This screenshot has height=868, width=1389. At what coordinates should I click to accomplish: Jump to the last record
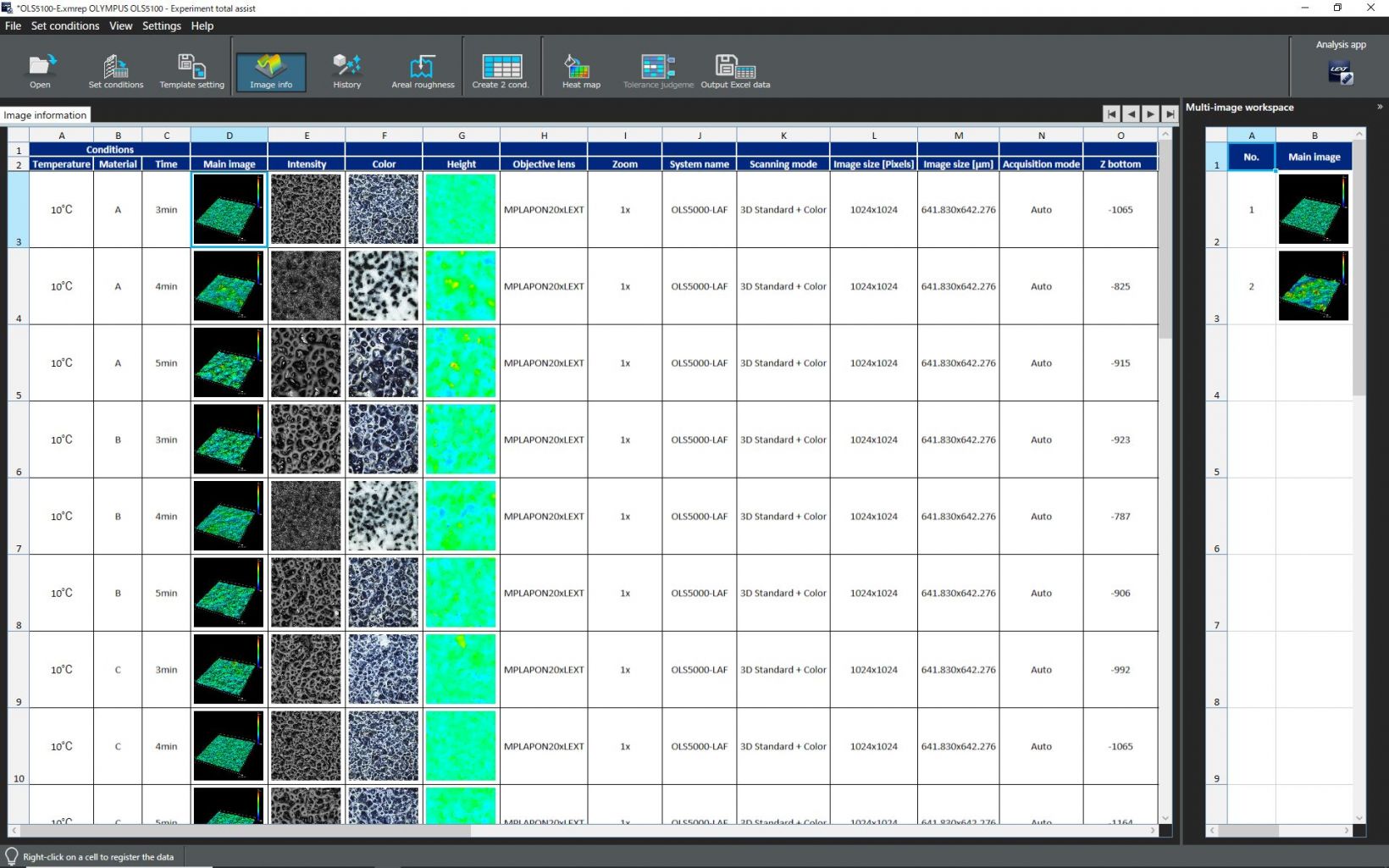point(1170,113)
